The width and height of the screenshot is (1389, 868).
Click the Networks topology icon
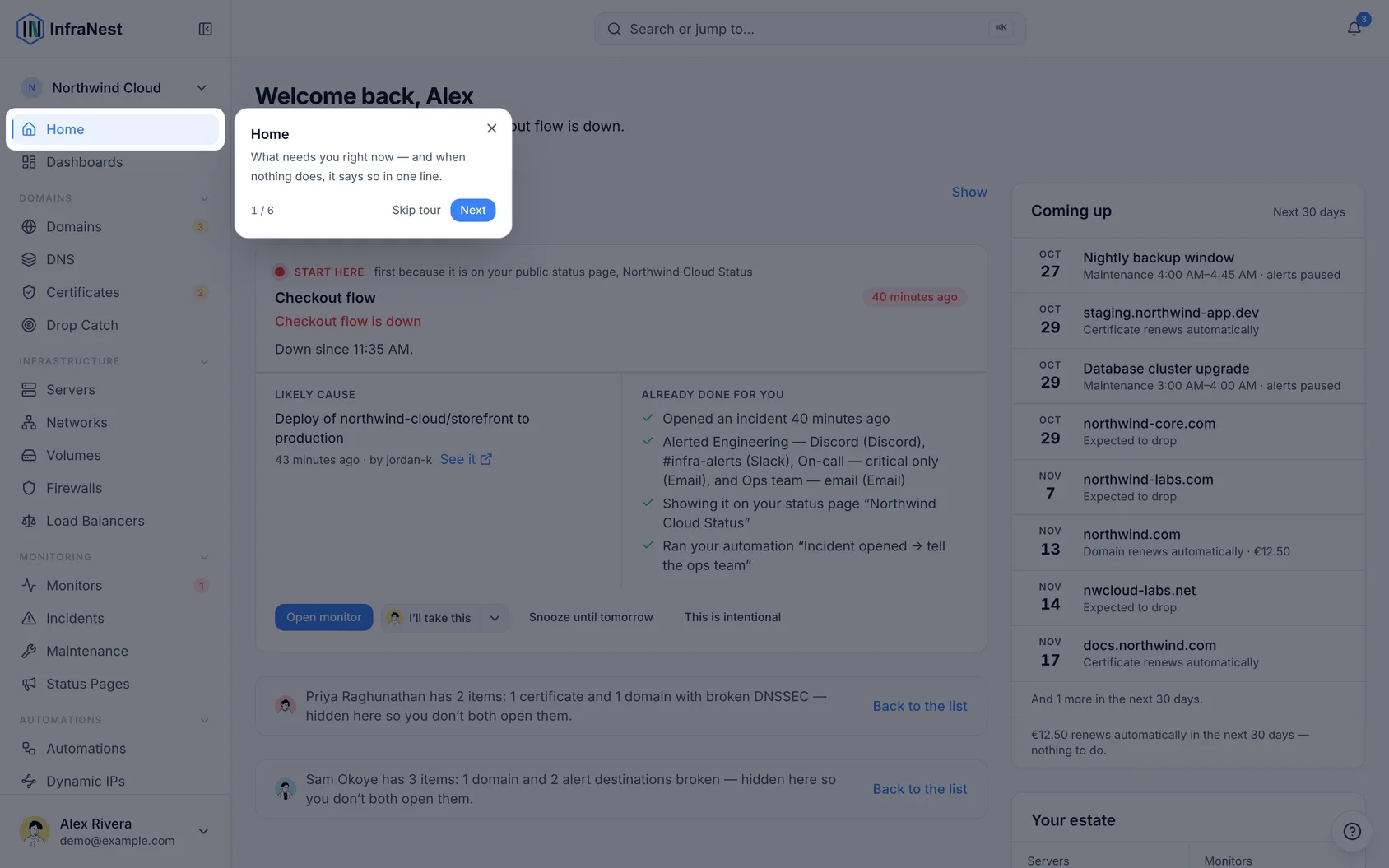[x=29, y=422]
